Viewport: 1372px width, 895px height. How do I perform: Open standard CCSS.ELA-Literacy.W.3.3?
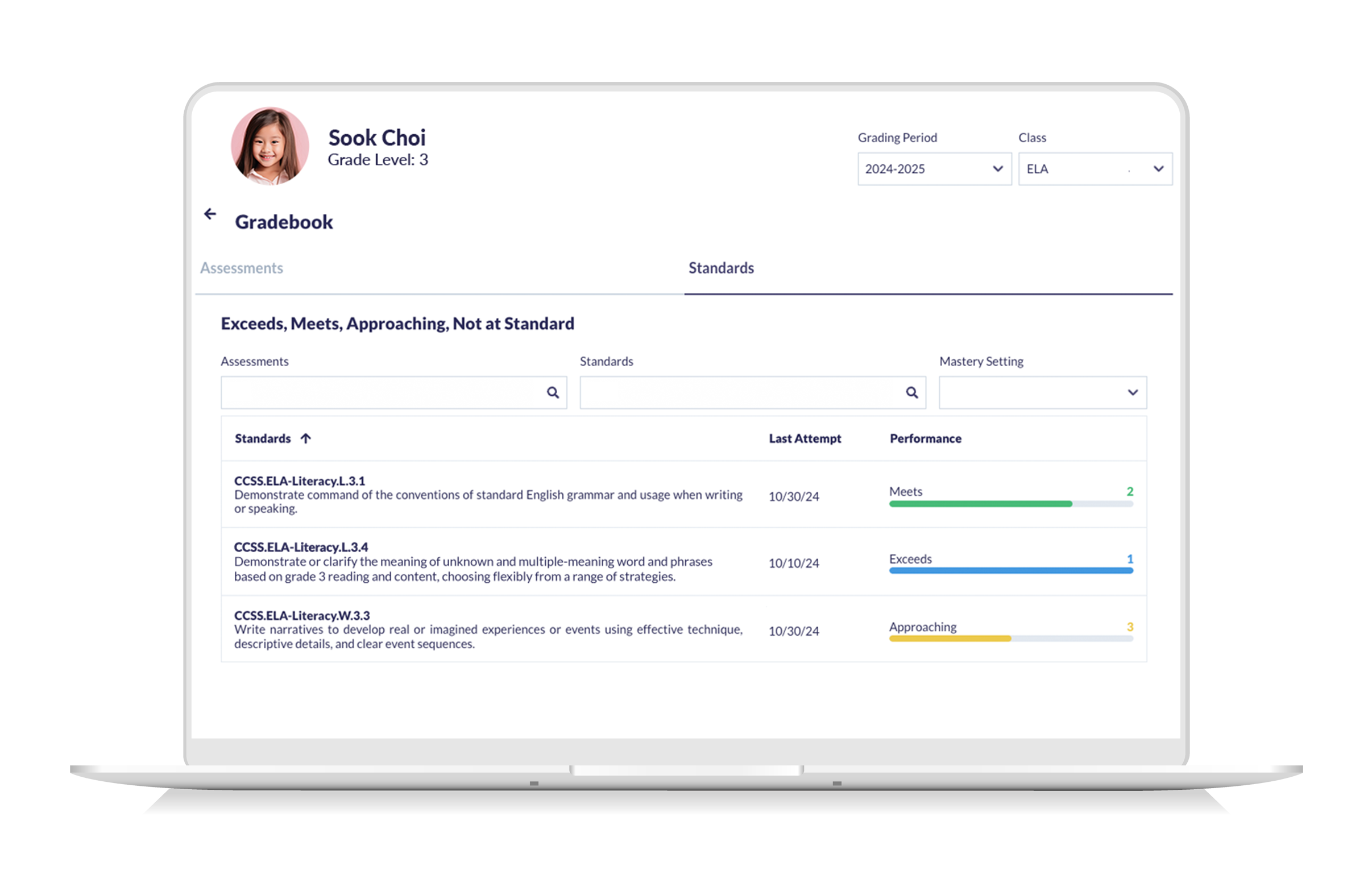[301, 615]
